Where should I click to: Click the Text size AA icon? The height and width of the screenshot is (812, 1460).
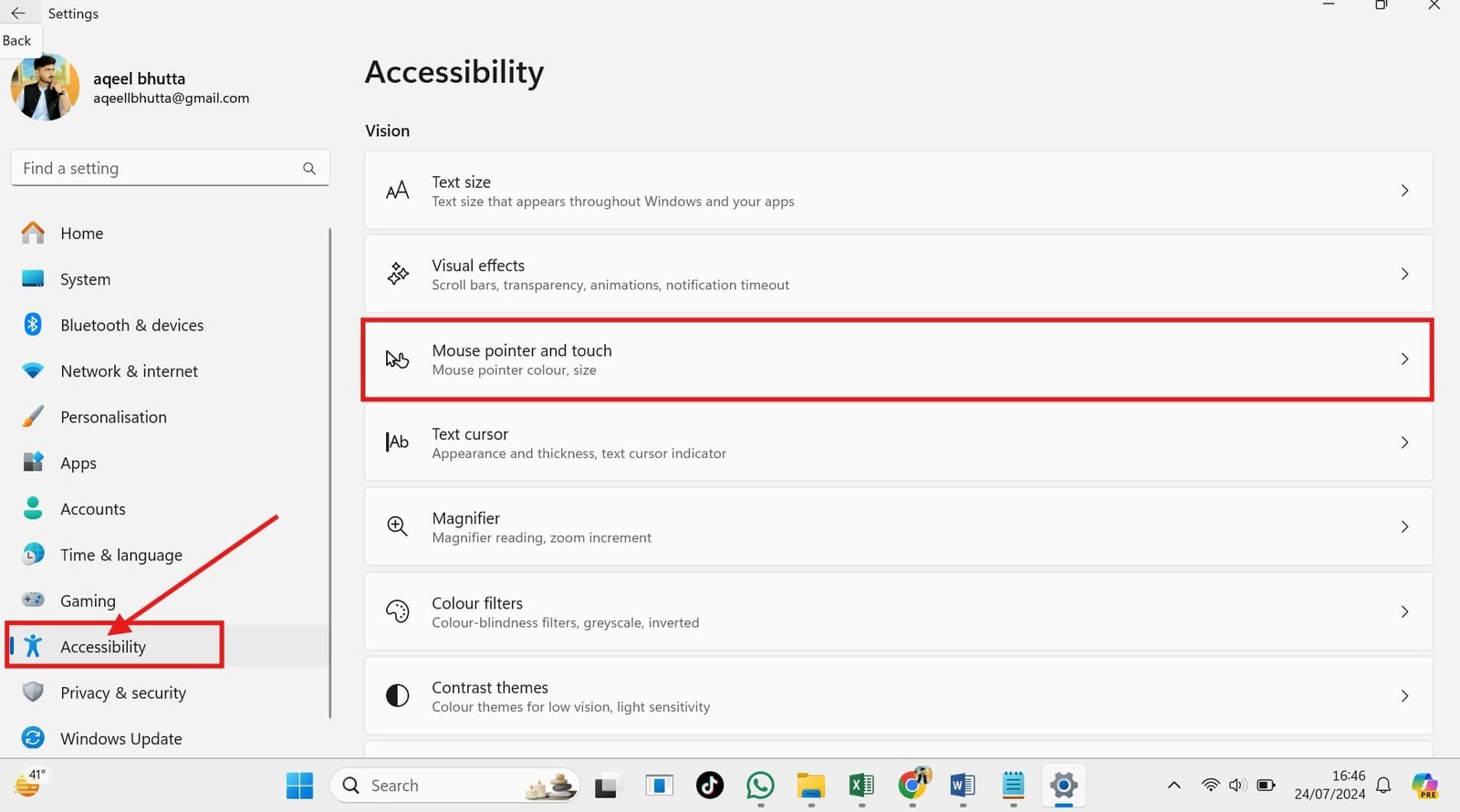pyautogui.click(x=397, y=191)
